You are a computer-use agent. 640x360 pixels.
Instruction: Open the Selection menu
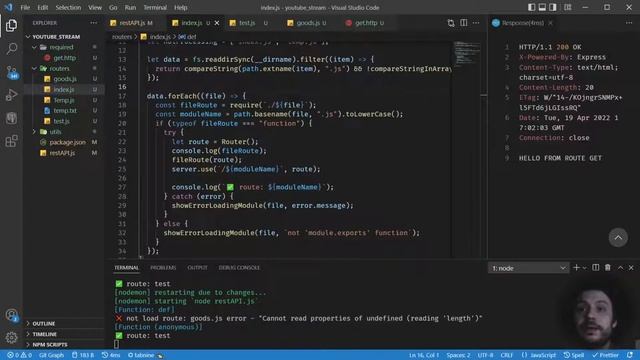click(68, 7)
